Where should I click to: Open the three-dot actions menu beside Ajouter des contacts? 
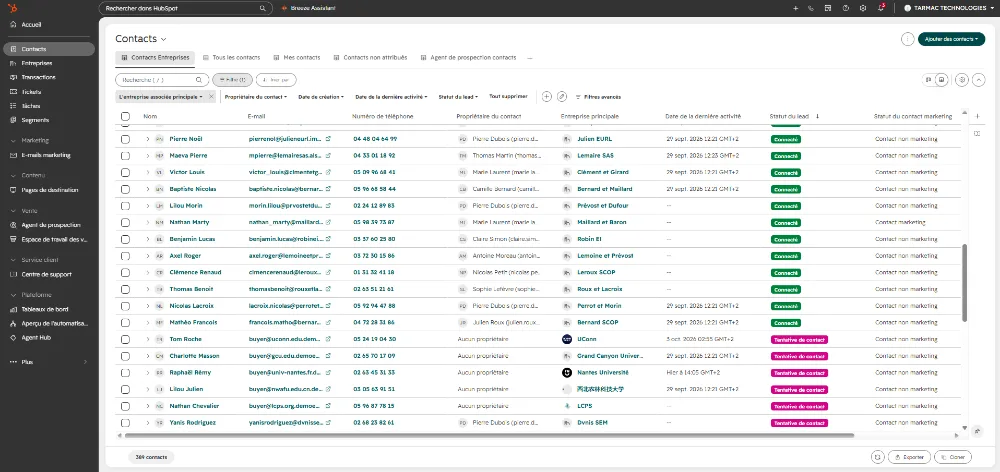click(908, 39)
